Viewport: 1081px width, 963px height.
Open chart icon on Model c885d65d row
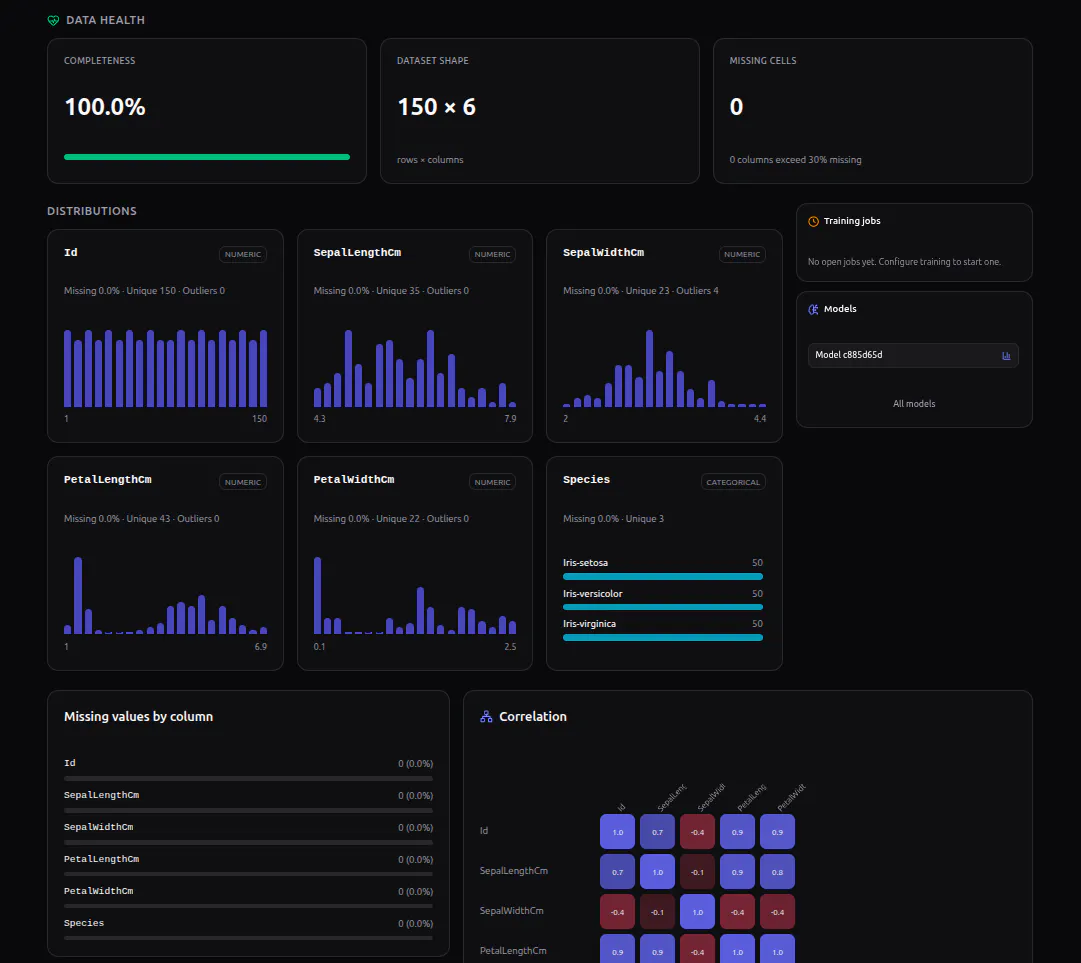pos(1006,356)
